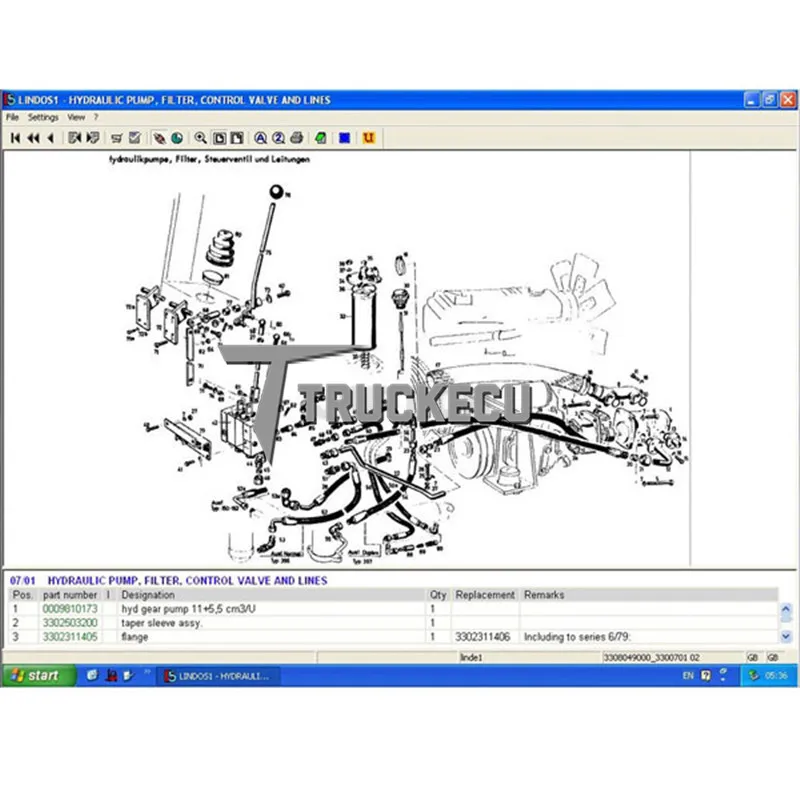Click the 'Remarks' column header
Viewport: 800px width, 800px height.
[544, 595]
